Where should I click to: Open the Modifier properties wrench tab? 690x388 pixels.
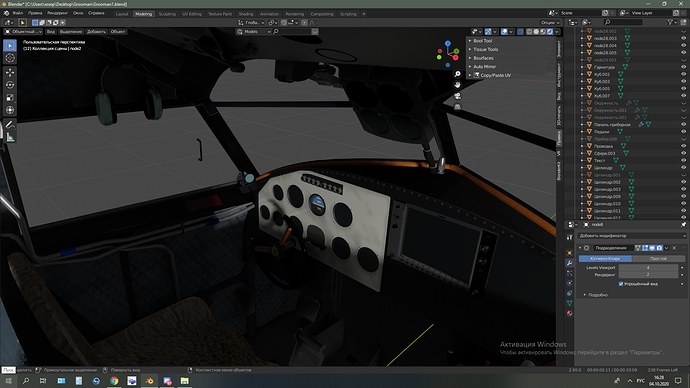tap(569, 263)
